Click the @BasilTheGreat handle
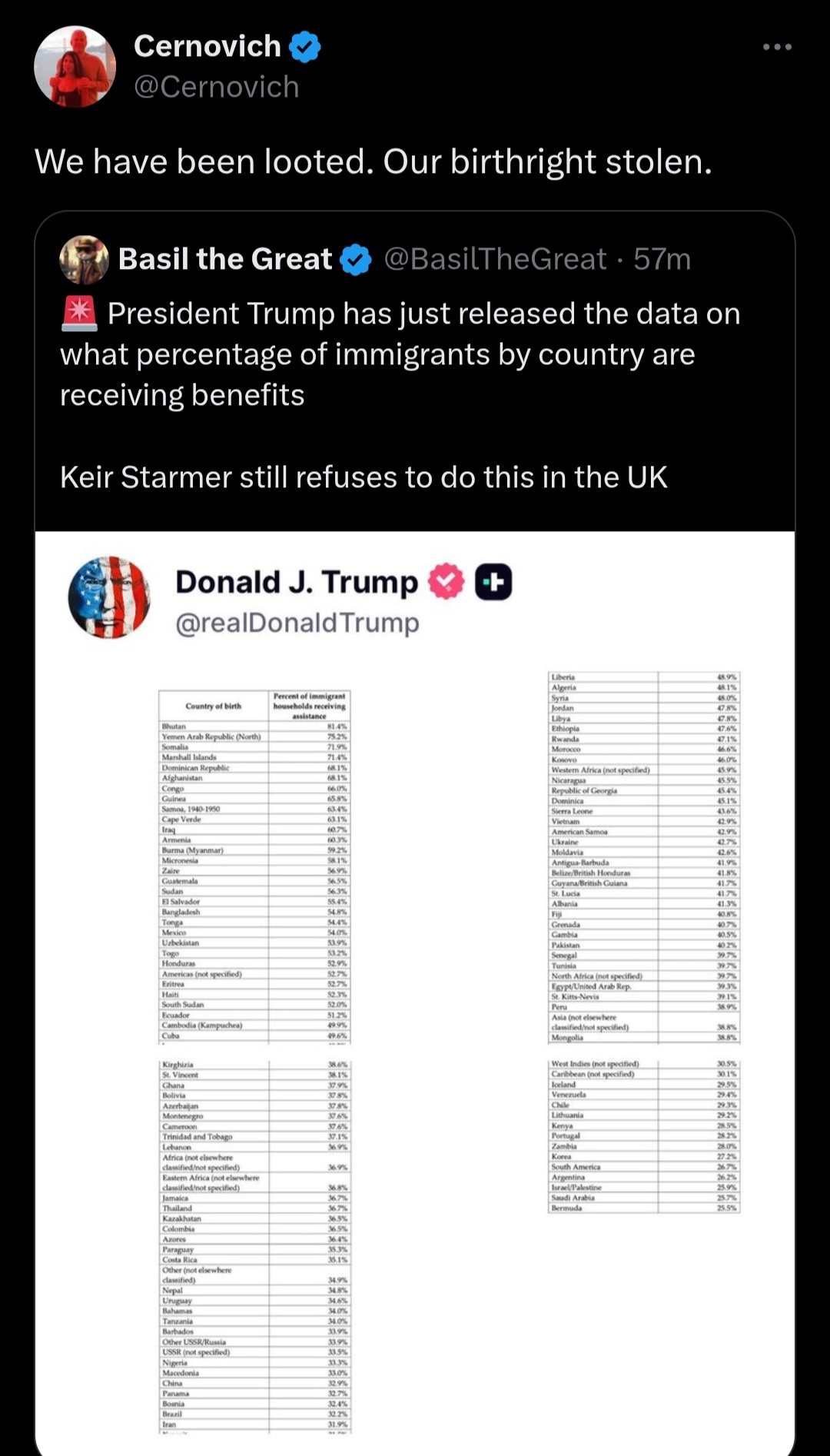Image resolution: width=830 pixels, height=1456 pixels. 495,260
